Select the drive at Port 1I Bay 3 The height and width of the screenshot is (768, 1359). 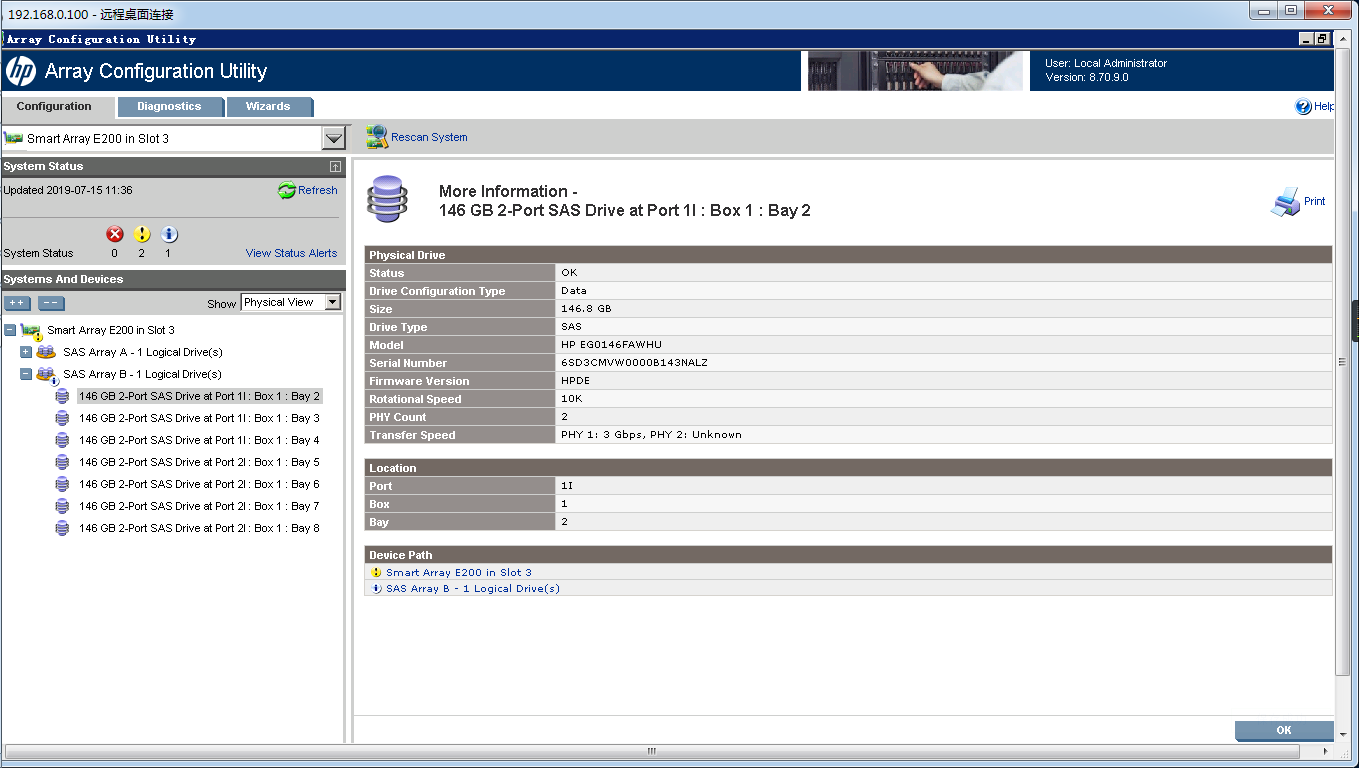coord(199,418)
